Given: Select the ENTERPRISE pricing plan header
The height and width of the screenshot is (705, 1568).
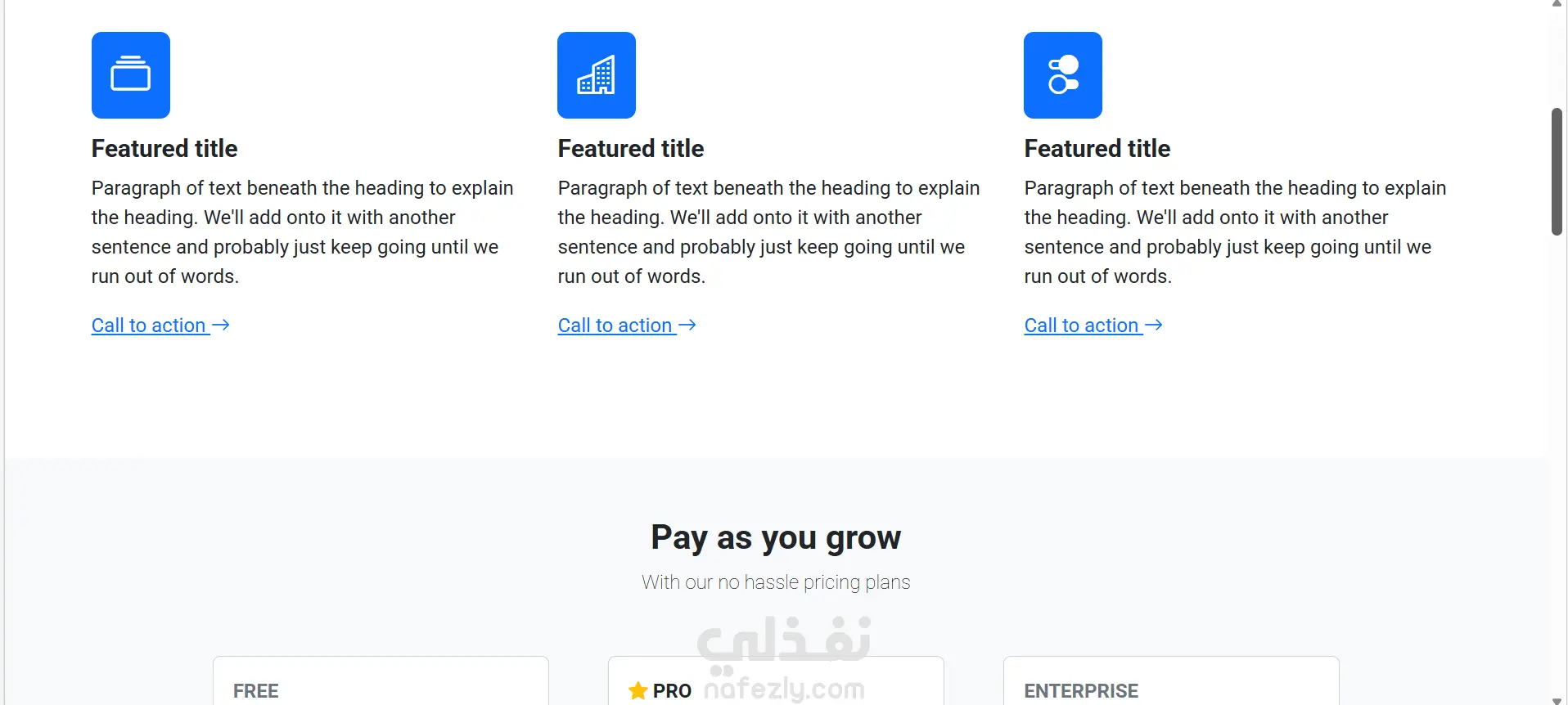Looking at the screenshot, I should tap(1081, 691).
